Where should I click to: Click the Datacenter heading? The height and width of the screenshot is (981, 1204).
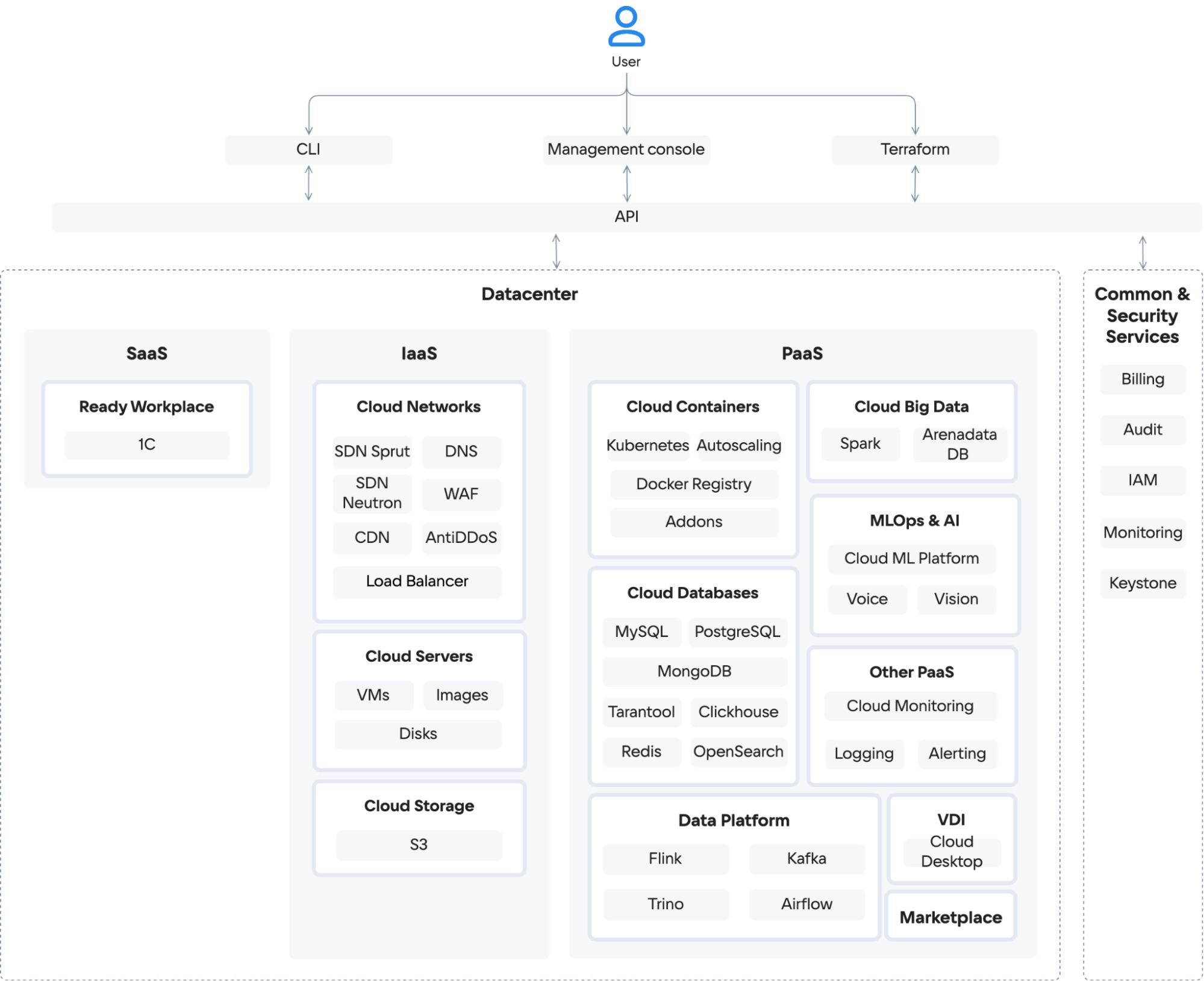click(x=529, y=294)
